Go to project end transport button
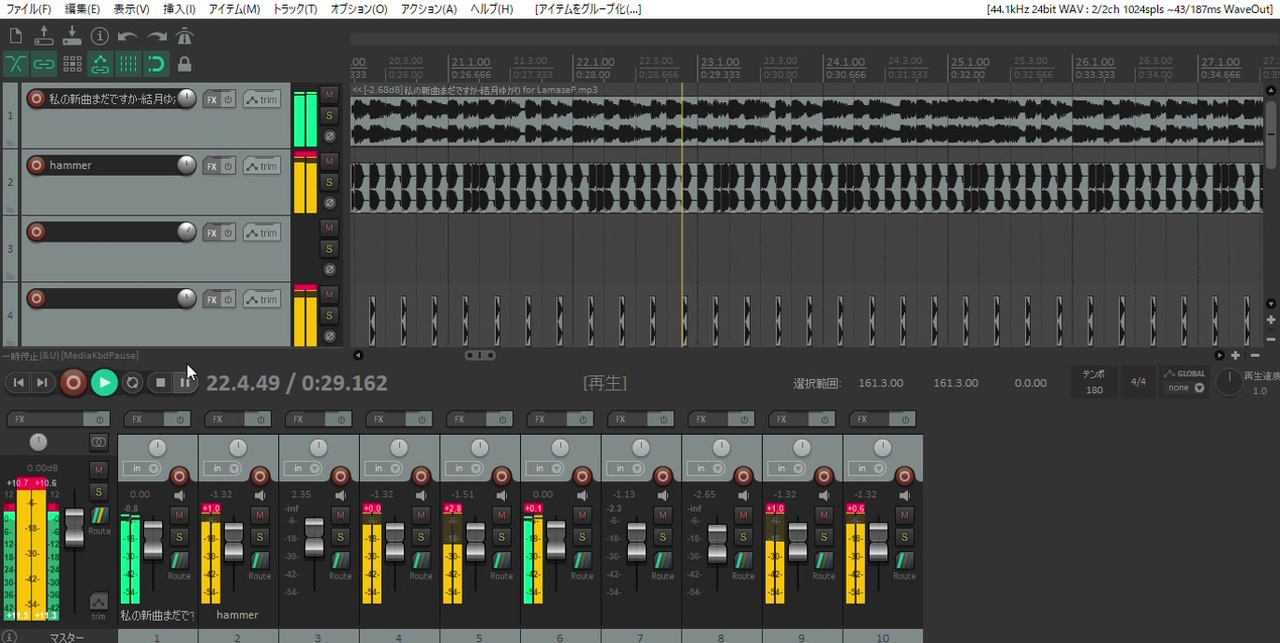Viewport: 1280px width, 643px height. click(x=42, y=382)
